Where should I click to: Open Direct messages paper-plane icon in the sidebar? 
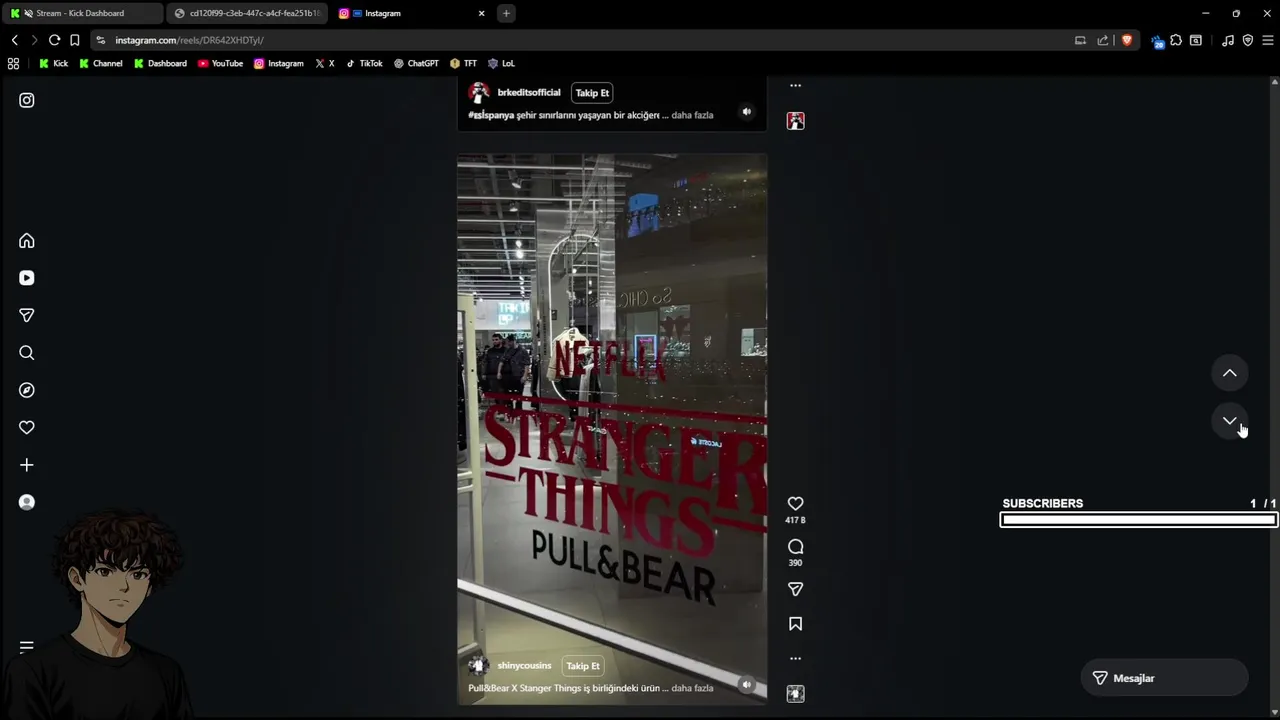[x=27, y=315]
